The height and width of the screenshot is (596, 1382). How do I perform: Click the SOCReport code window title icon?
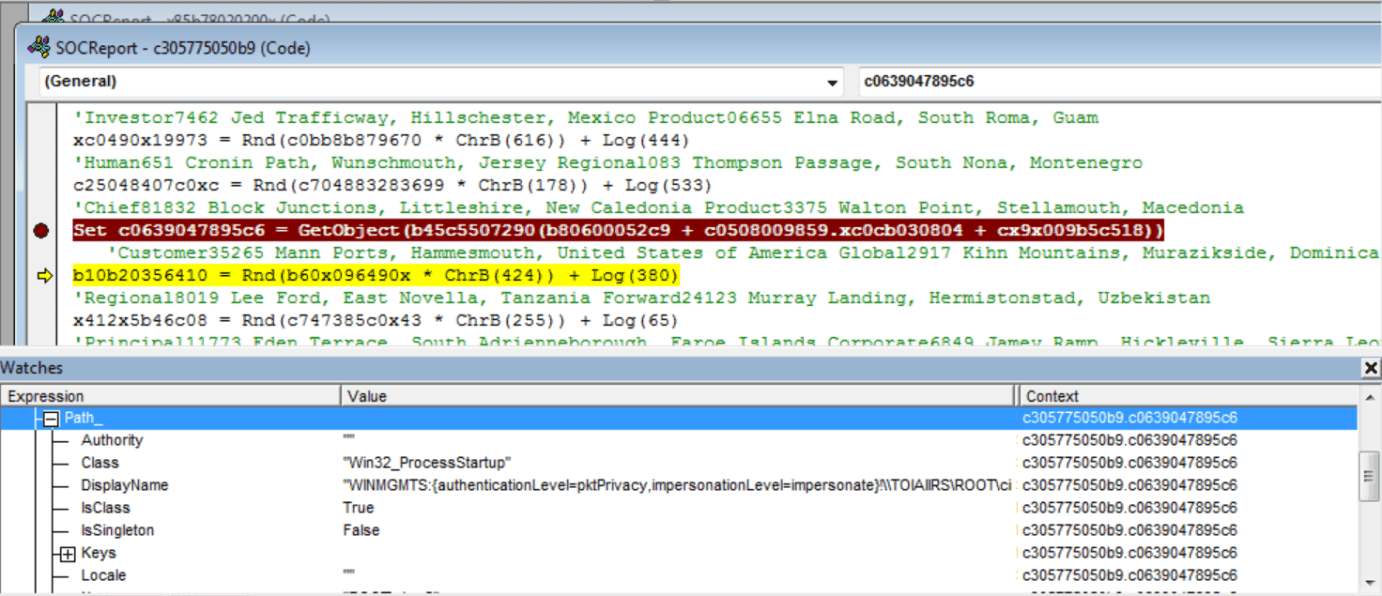point(39,47)
